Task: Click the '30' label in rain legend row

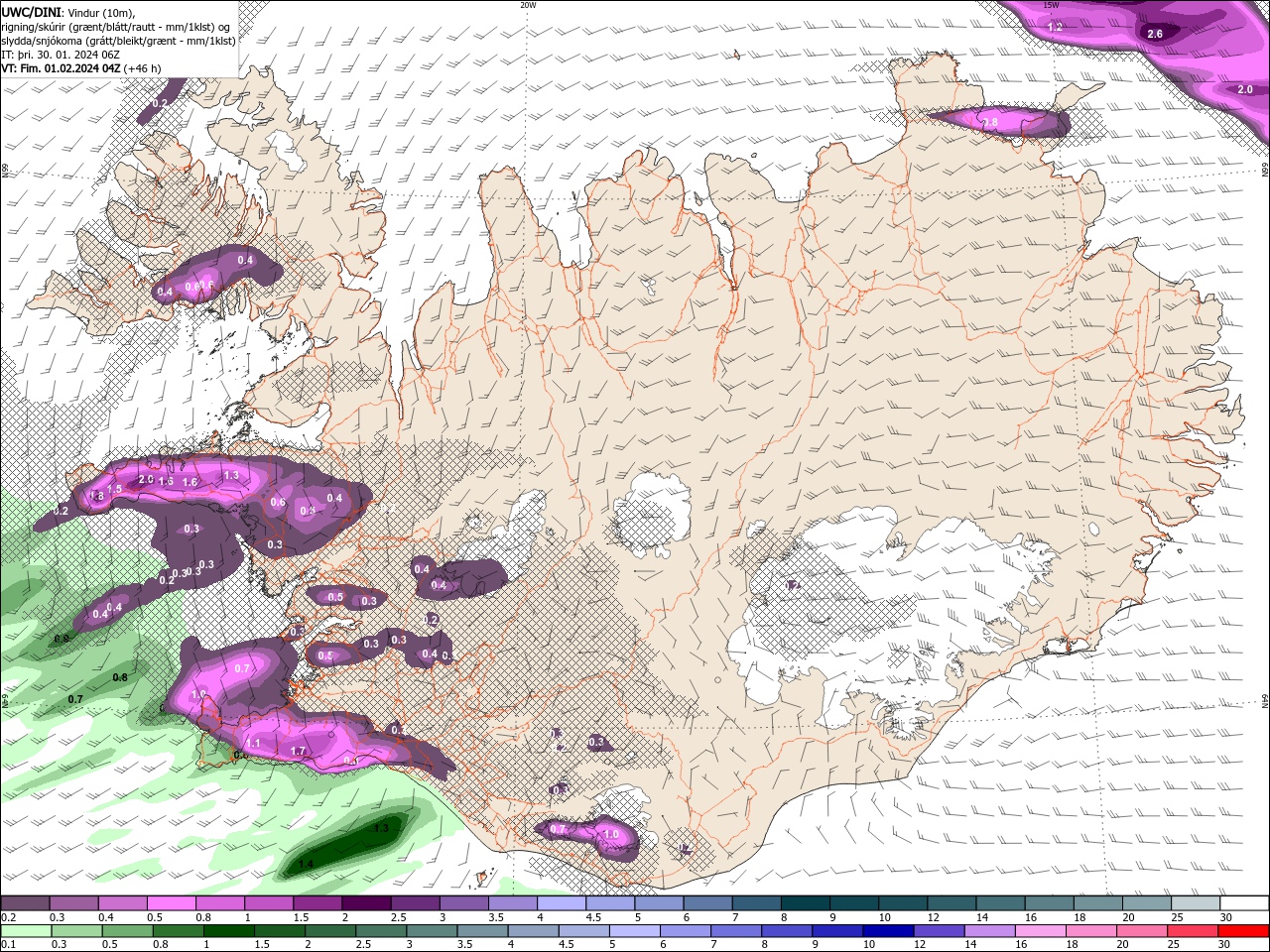Action: [x=1223, y=945]
